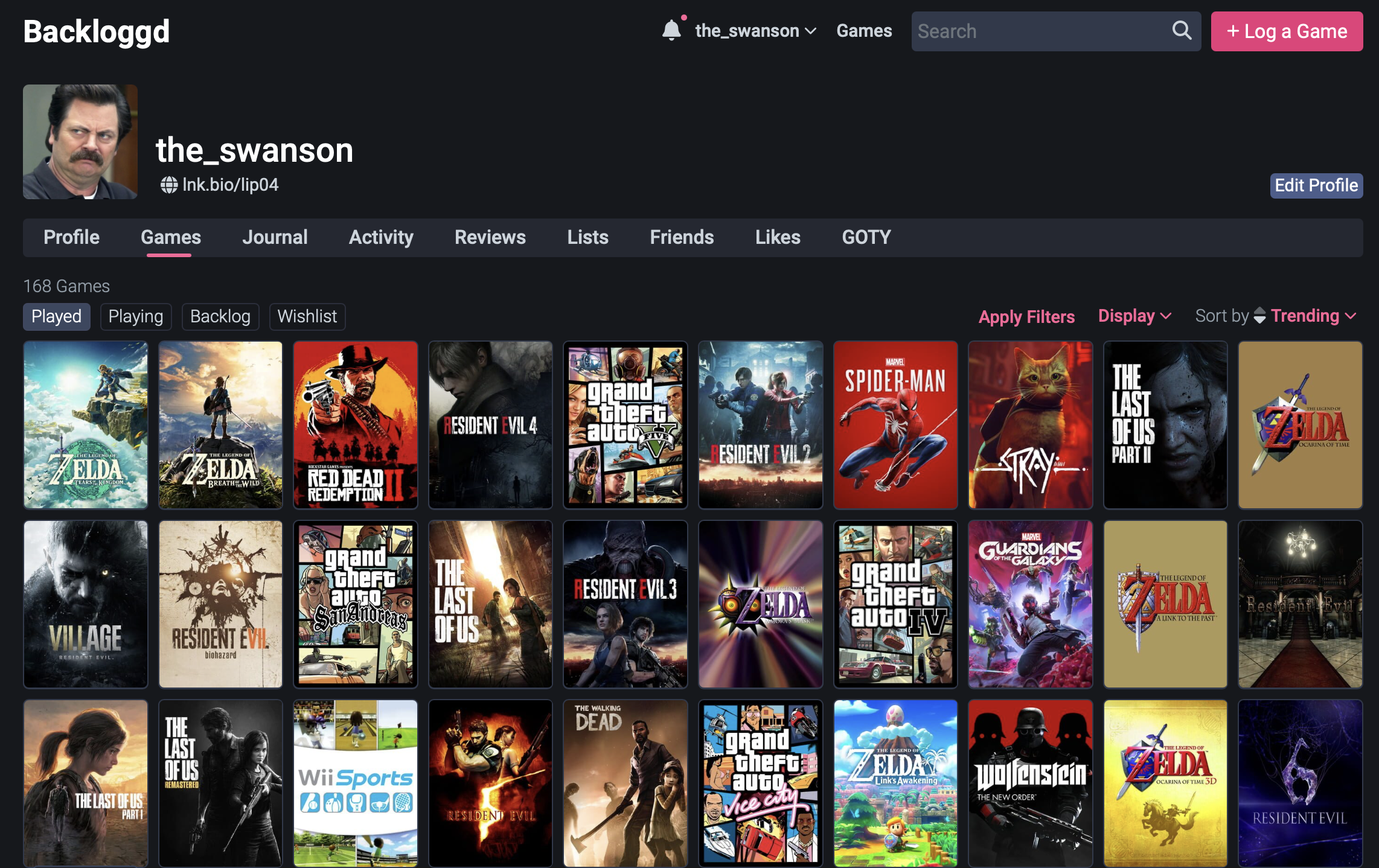This screenshot has height=868, width=1379.
Task: Open Wii Sports game cover
Action: (356, 783)
